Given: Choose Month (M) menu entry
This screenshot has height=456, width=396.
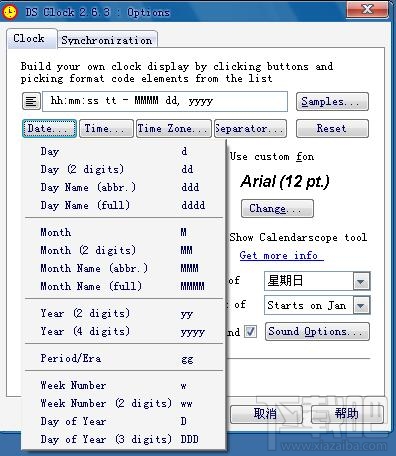Looking at the screenshot, I should coord(124,232).
